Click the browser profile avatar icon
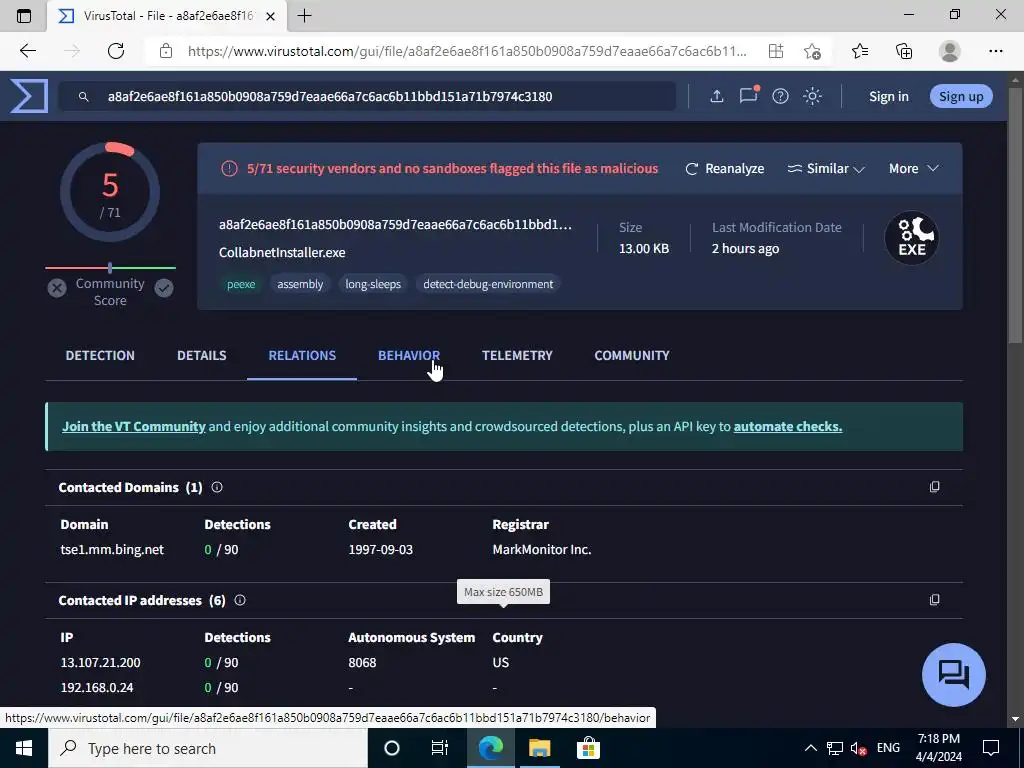Image resolution: width=1024 pixels, height=768 pixels. coord(950,51)
